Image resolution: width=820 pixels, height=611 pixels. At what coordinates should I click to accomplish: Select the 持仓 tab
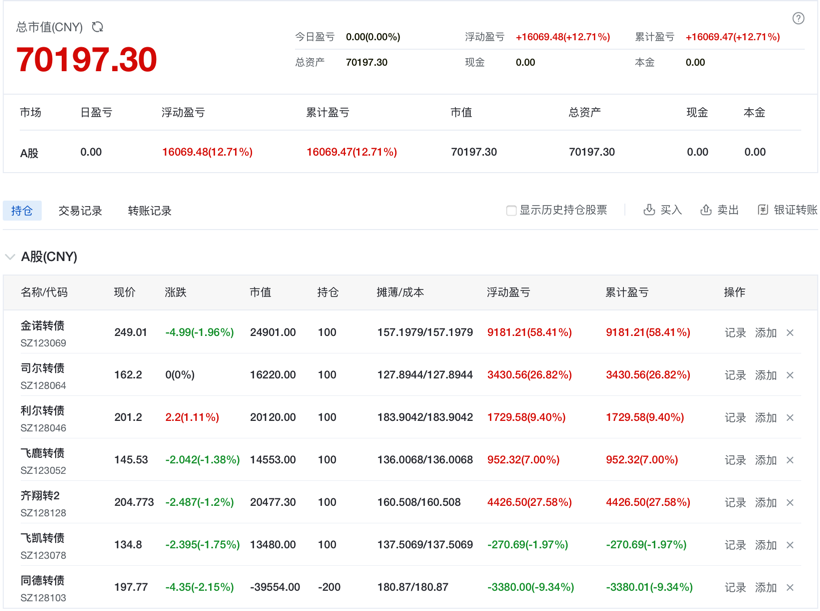tap(22, 211)
